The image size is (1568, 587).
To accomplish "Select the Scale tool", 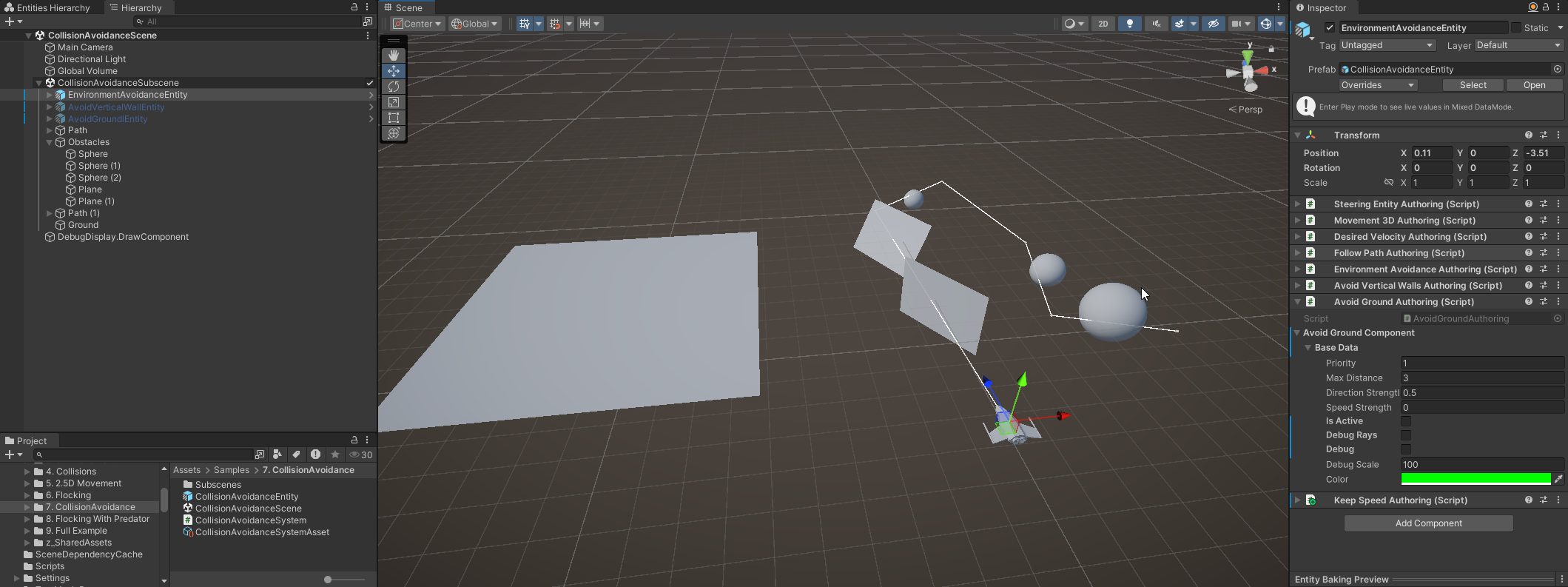I will point(394,102).
